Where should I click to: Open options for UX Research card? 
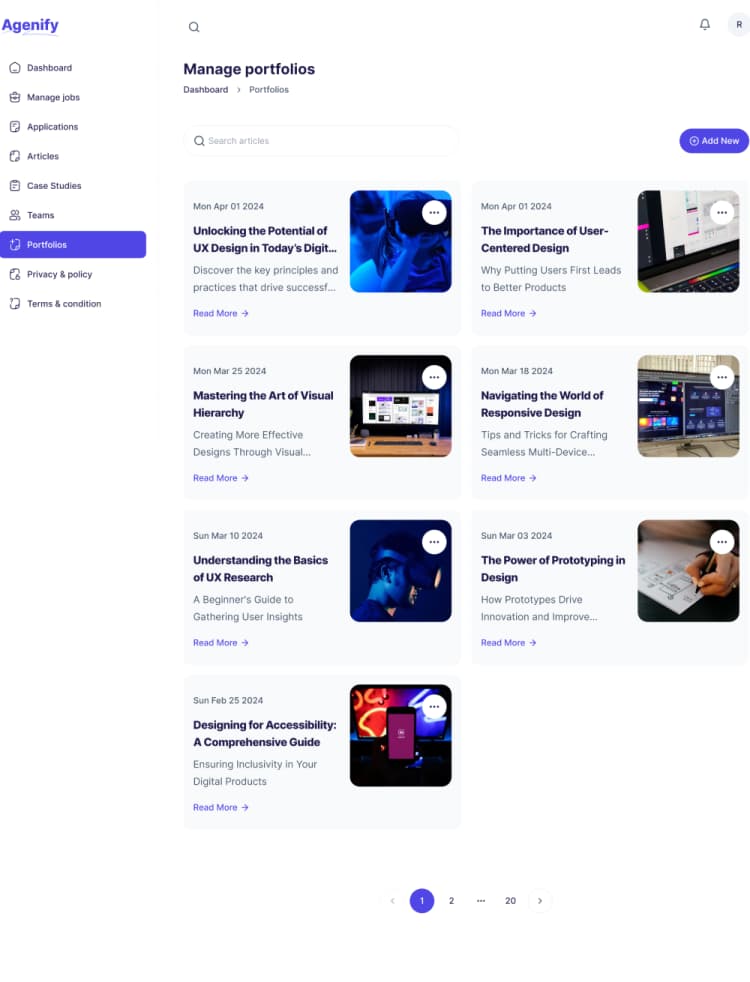[x=434, y=542]
